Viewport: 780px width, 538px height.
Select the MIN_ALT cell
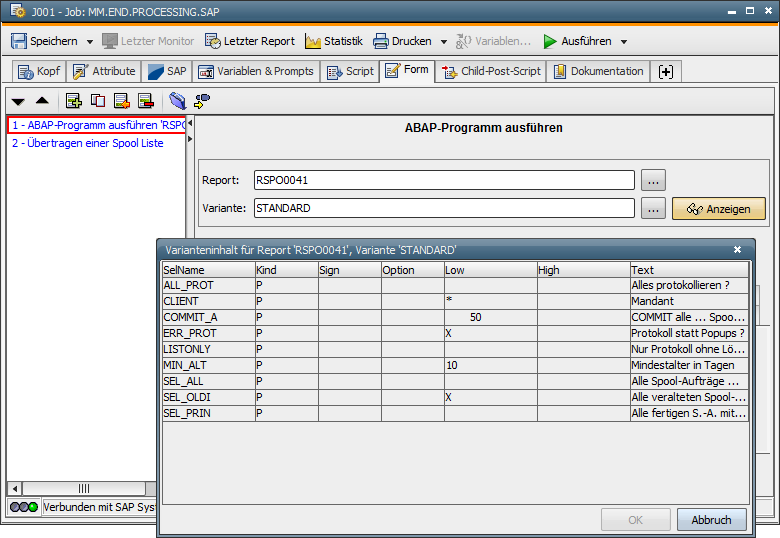[x=209, y=365]
